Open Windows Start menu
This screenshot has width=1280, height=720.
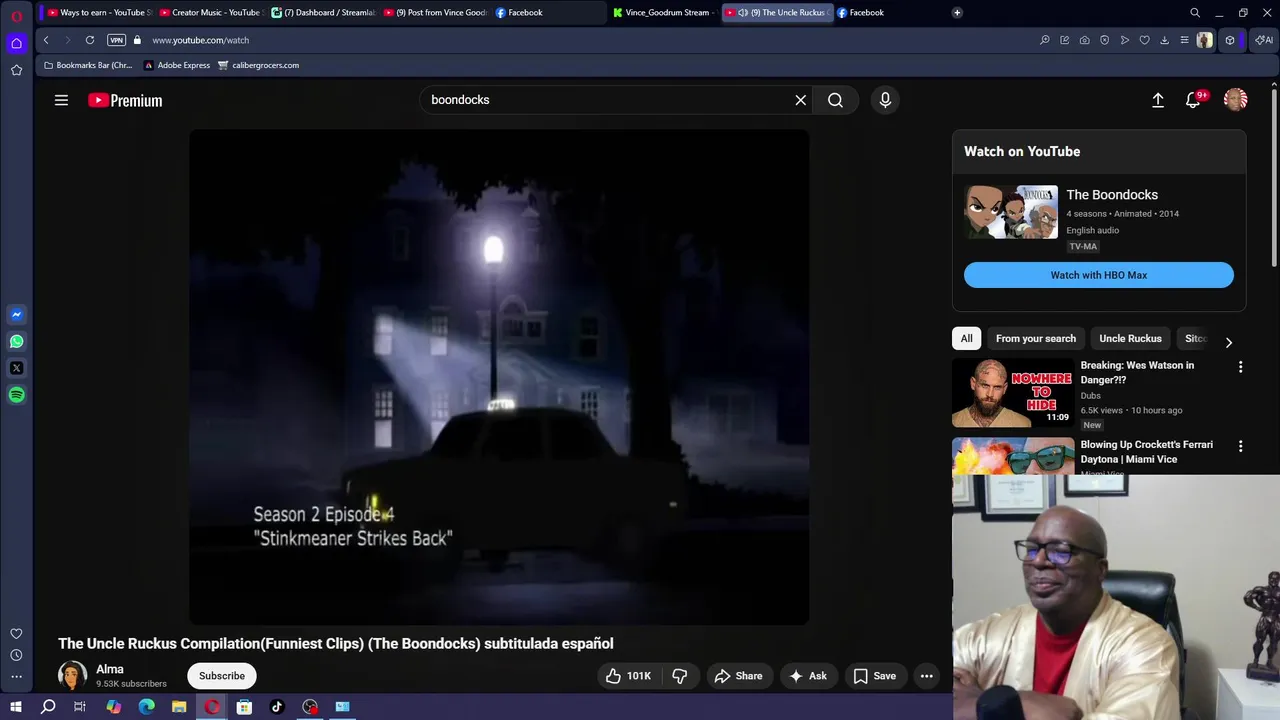(15, 707)
